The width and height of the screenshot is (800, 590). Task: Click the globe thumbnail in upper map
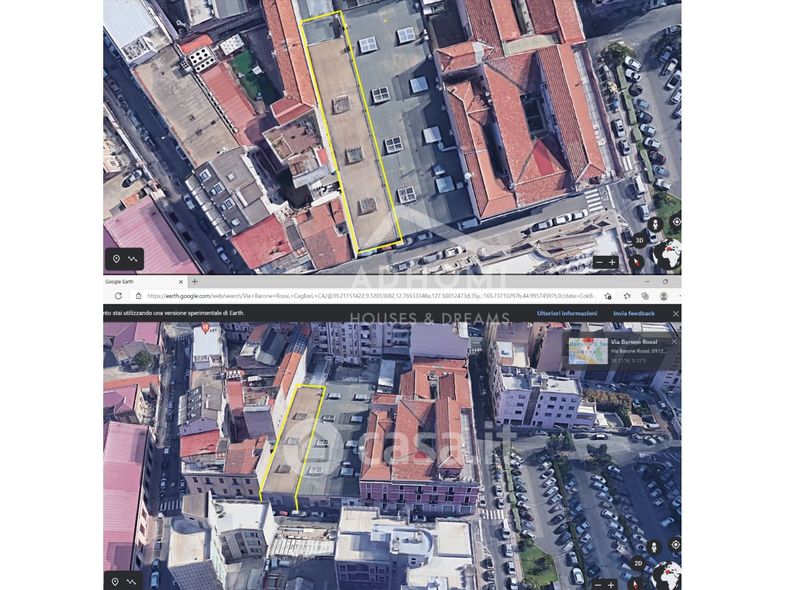coord(667,254)
